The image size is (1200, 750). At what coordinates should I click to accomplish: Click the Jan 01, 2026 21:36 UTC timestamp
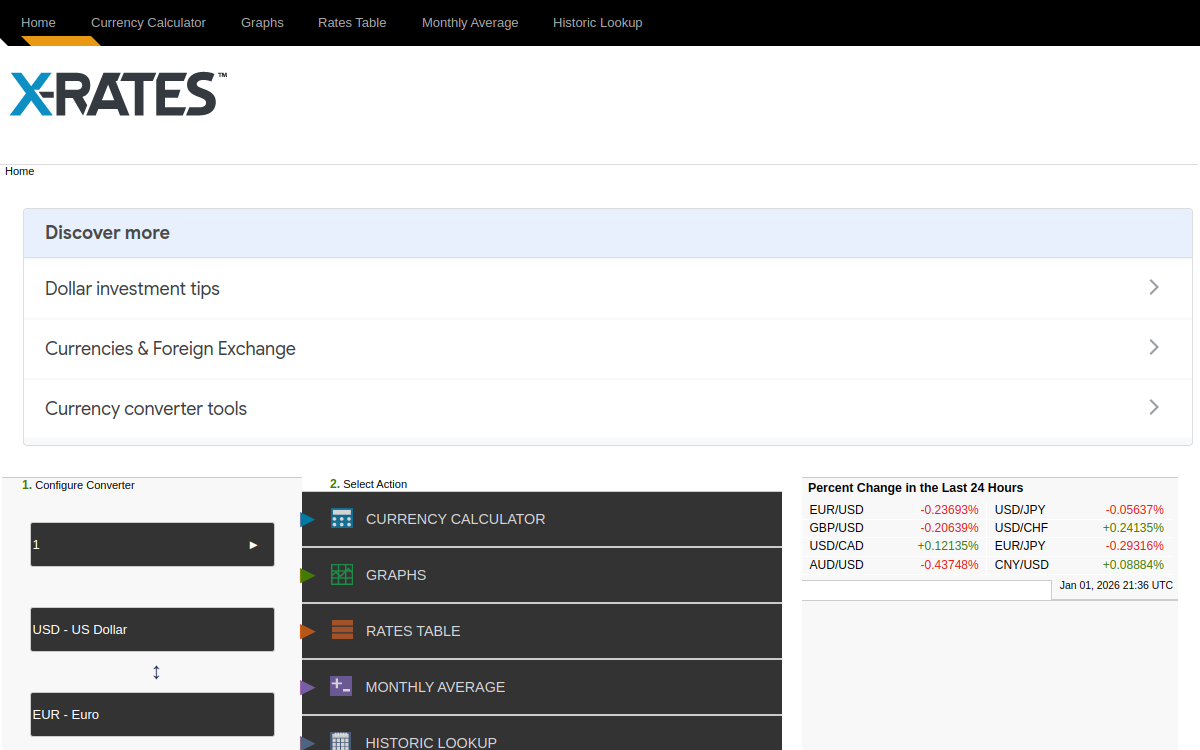1116,585
